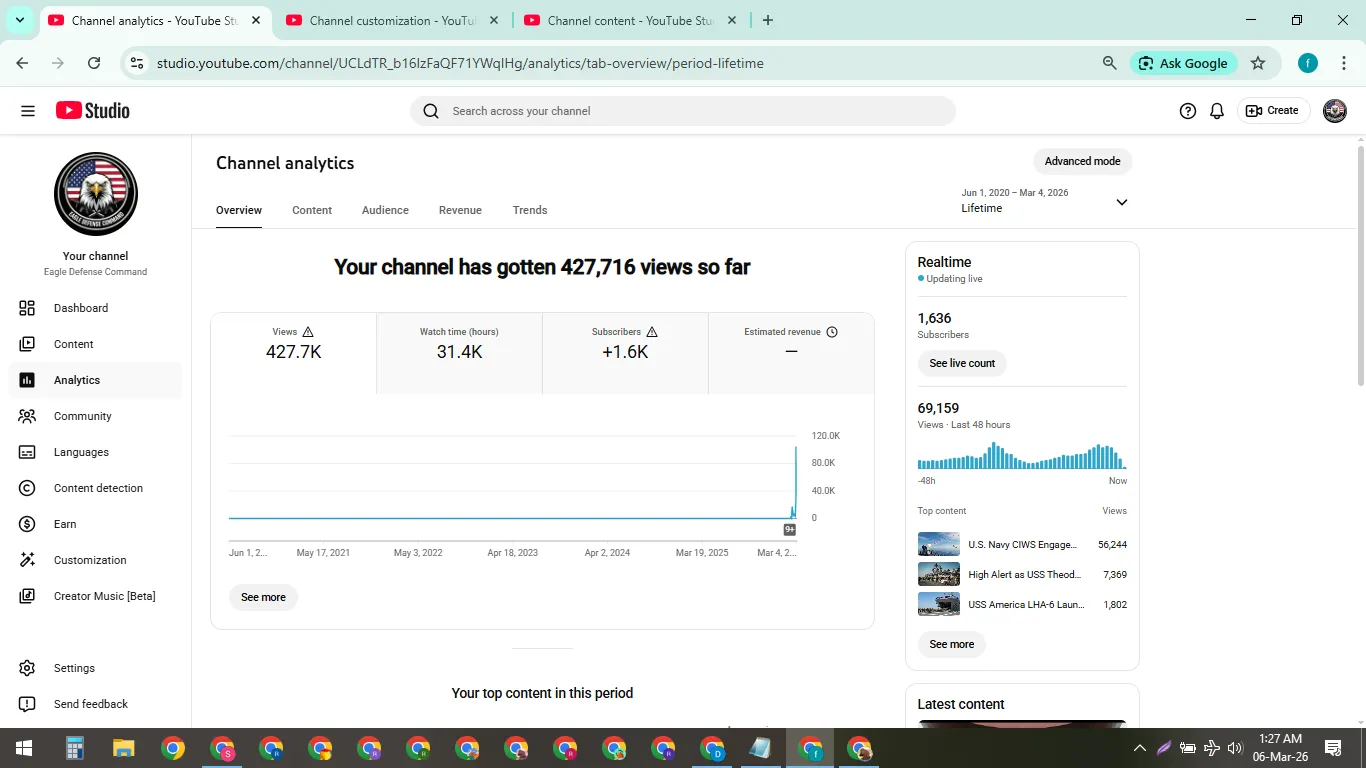Switch to the Trends tab
Viewport: 1366px width, 768px height.
click(530, 210)
